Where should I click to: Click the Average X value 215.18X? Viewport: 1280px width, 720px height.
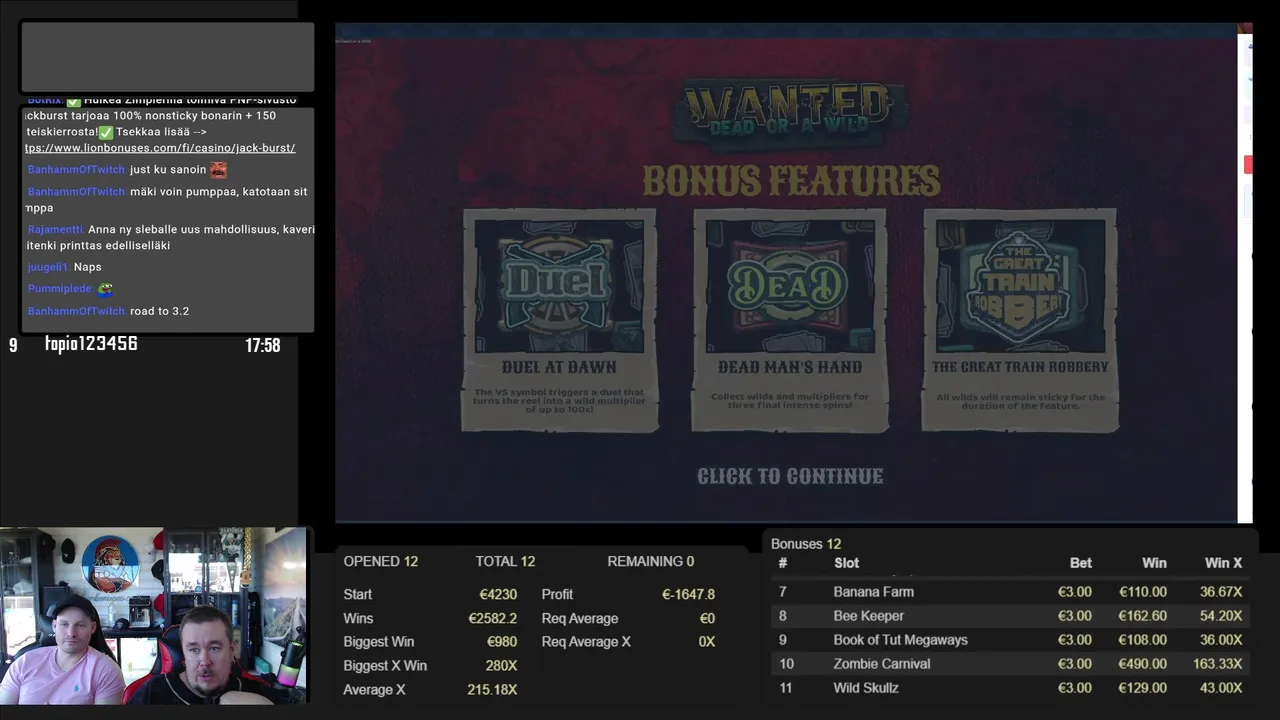pos(492,690)
